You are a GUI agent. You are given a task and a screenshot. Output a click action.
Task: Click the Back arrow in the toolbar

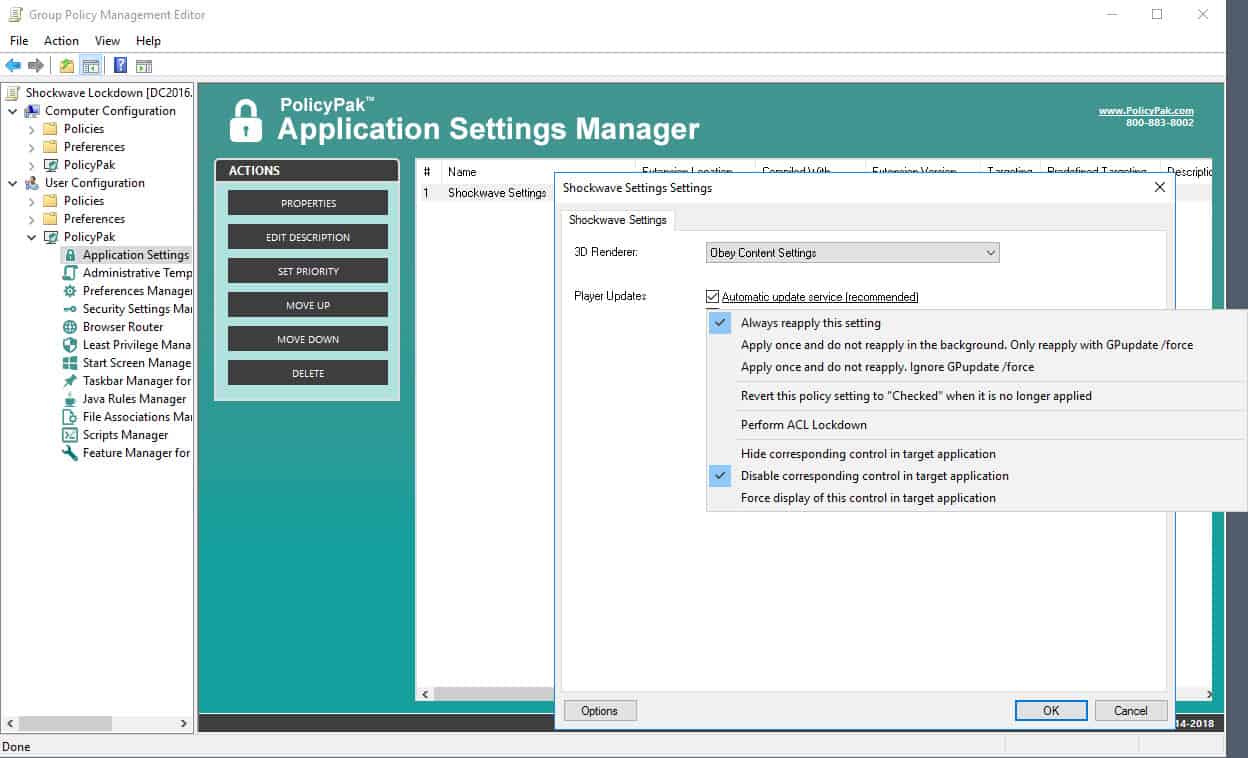coord(13,66)
